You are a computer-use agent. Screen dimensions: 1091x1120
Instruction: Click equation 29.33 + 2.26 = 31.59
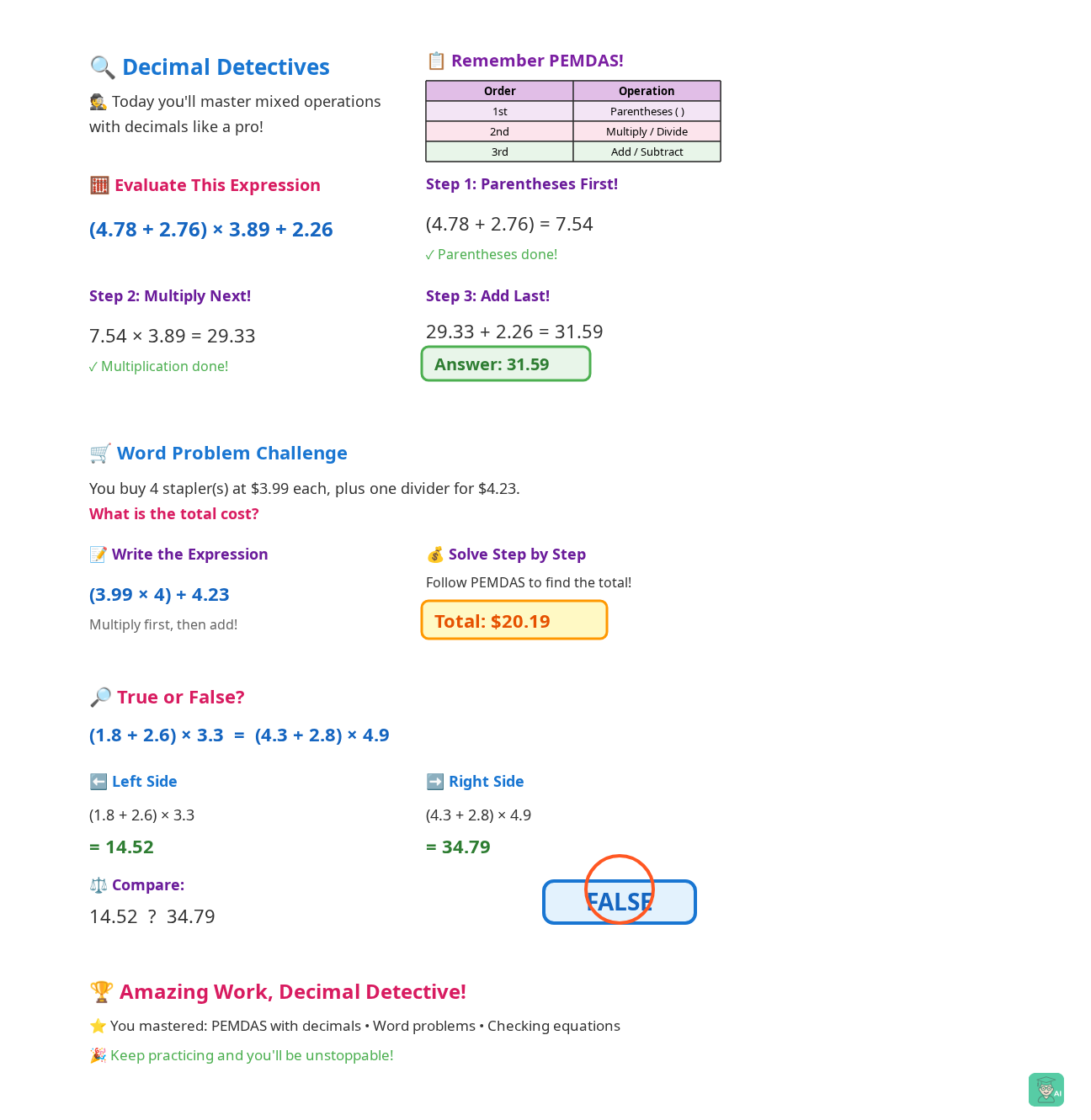[514, 332]
